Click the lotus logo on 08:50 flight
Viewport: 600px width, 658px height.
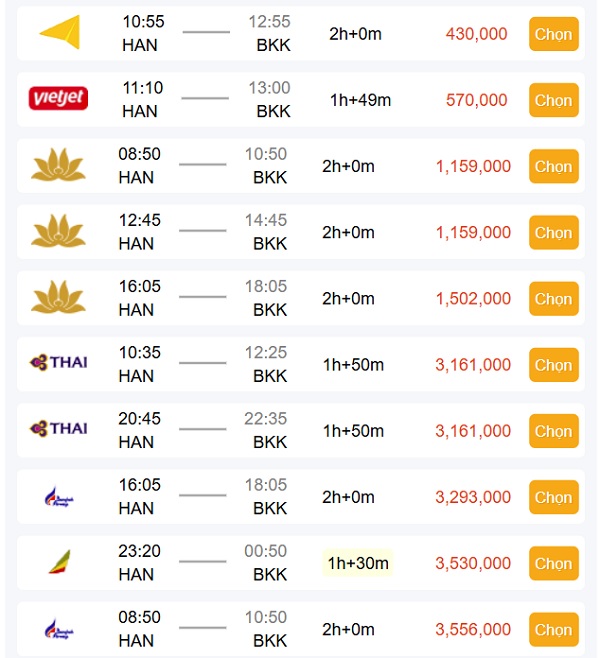[59, 165]
